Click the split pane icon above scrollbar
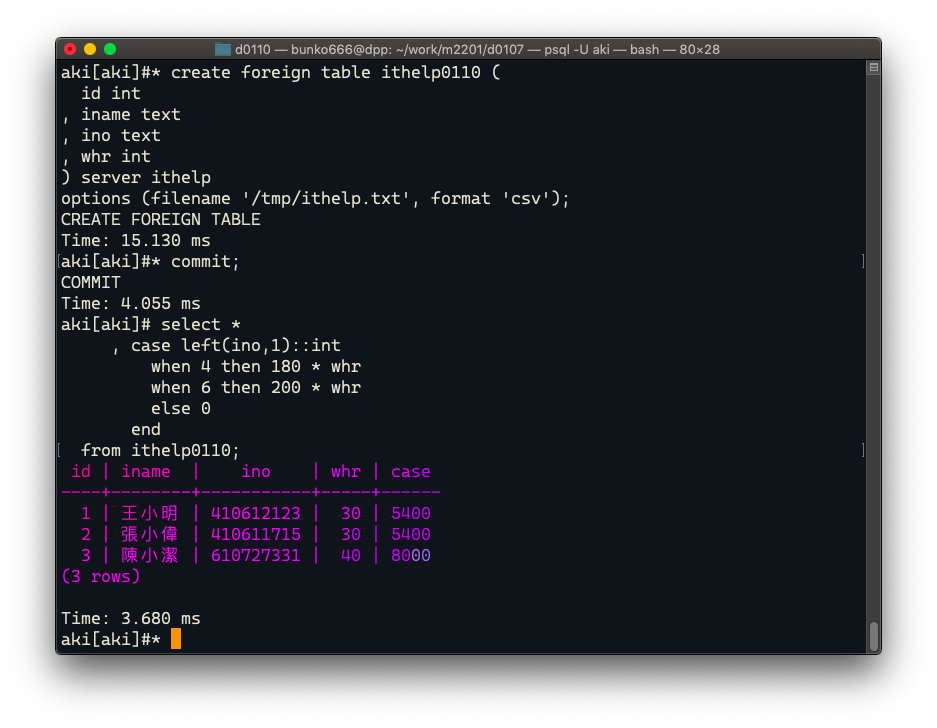This screenshot has height=728, width=937. tap(874, 68)
